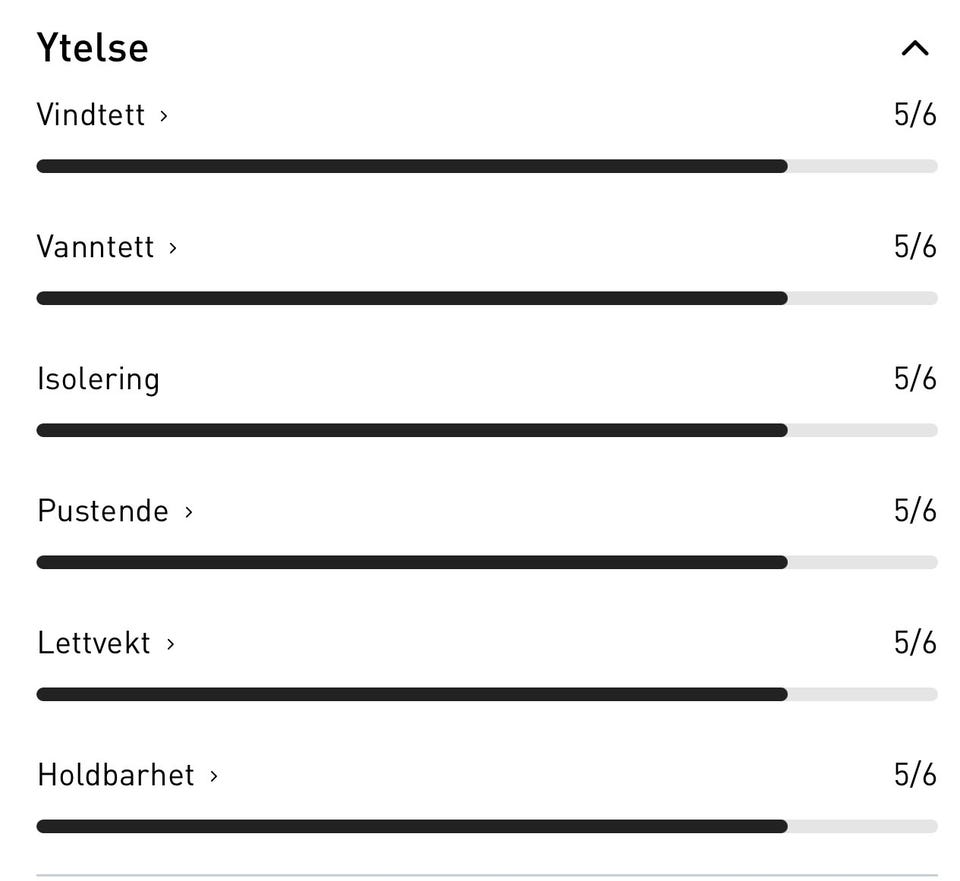The image size is (960, 881).
Task: Collapse the Ytelse section using the chevron
Action: tap(913, 47)
